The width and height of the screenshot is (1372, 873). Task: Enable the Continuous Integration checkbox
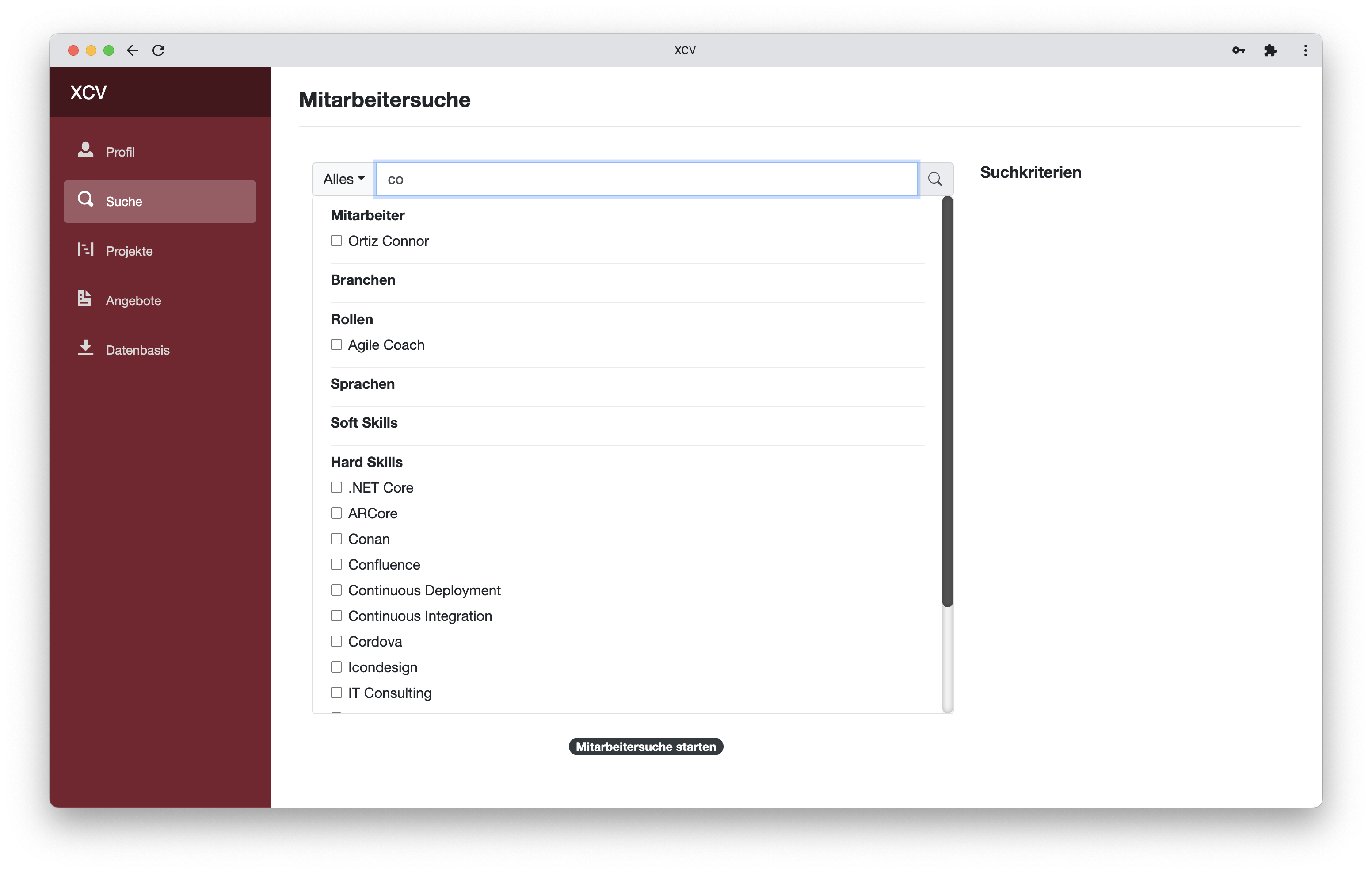coord(336,615)
